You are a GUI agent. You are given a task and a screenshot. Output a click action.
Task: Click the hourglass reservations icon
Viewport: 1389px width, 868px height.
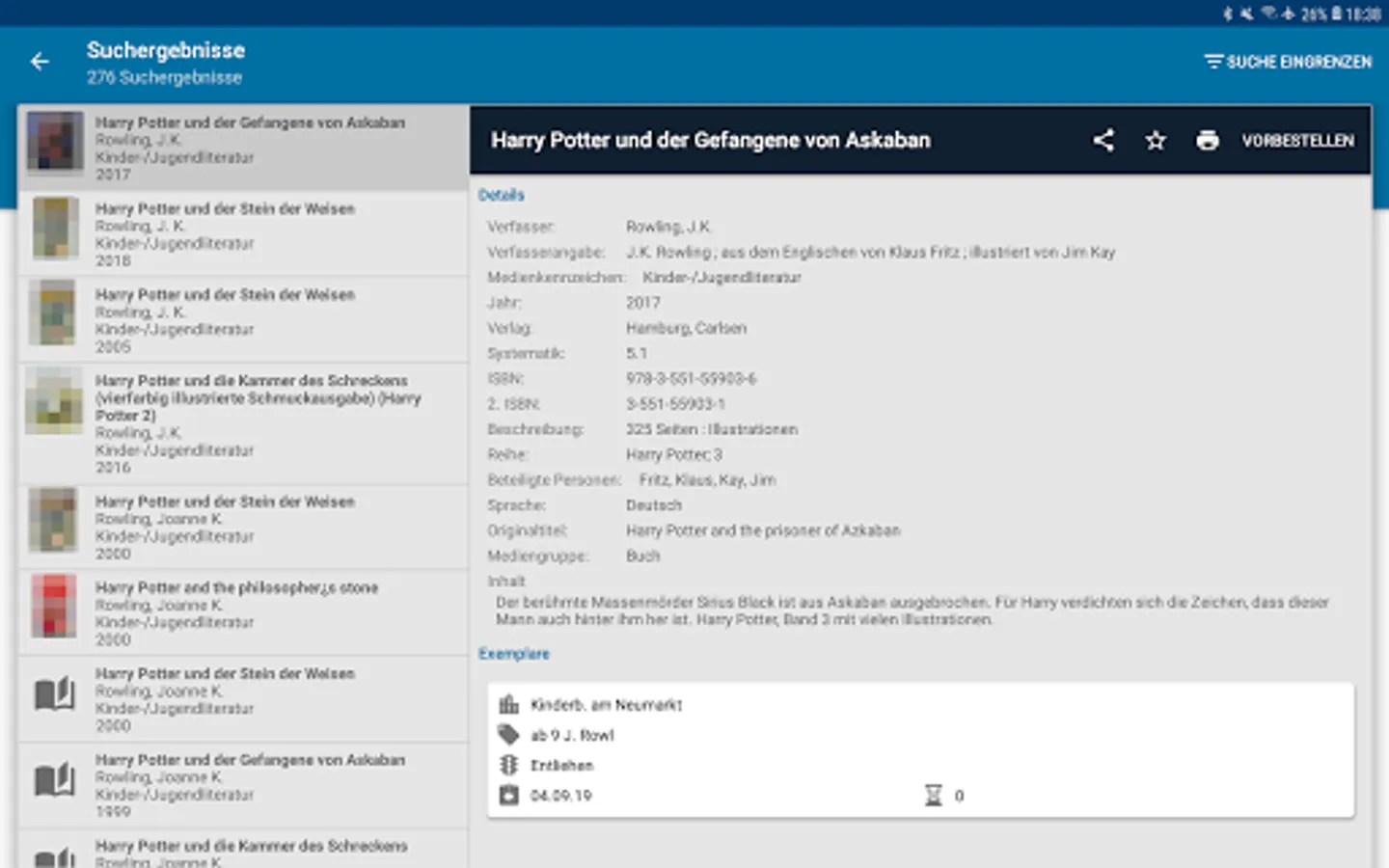pyautogui.click(x=933, y=795)
